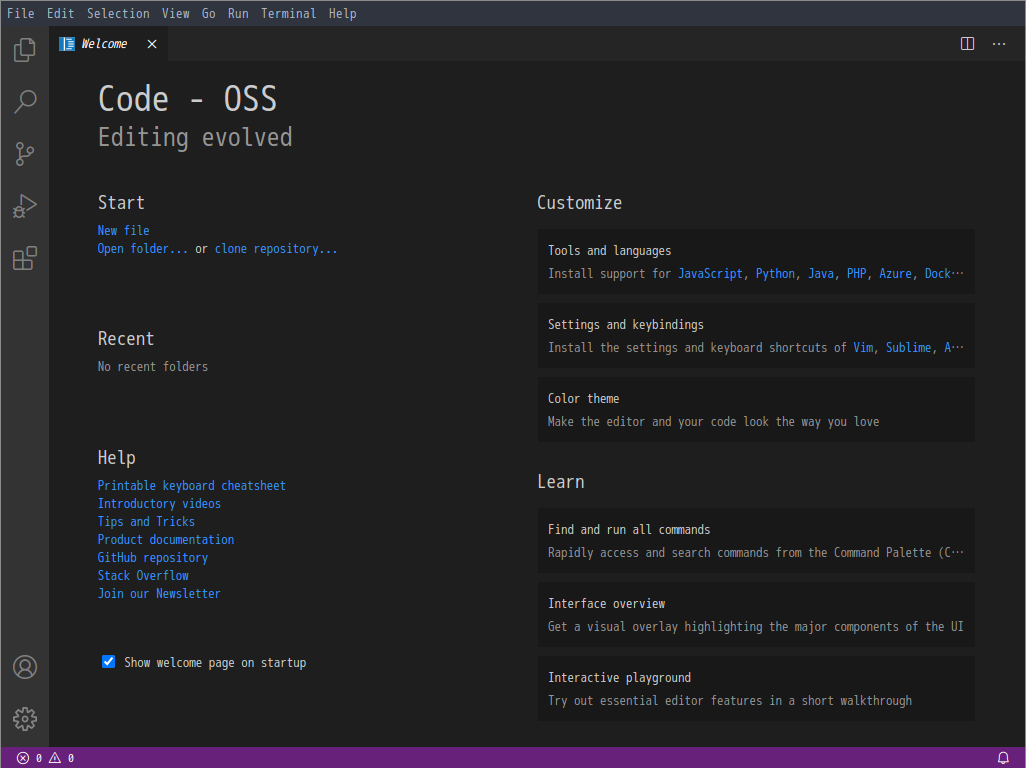The image size is (1026, 768).
Task: Open the Interface overview card
Action: (756, 614)
